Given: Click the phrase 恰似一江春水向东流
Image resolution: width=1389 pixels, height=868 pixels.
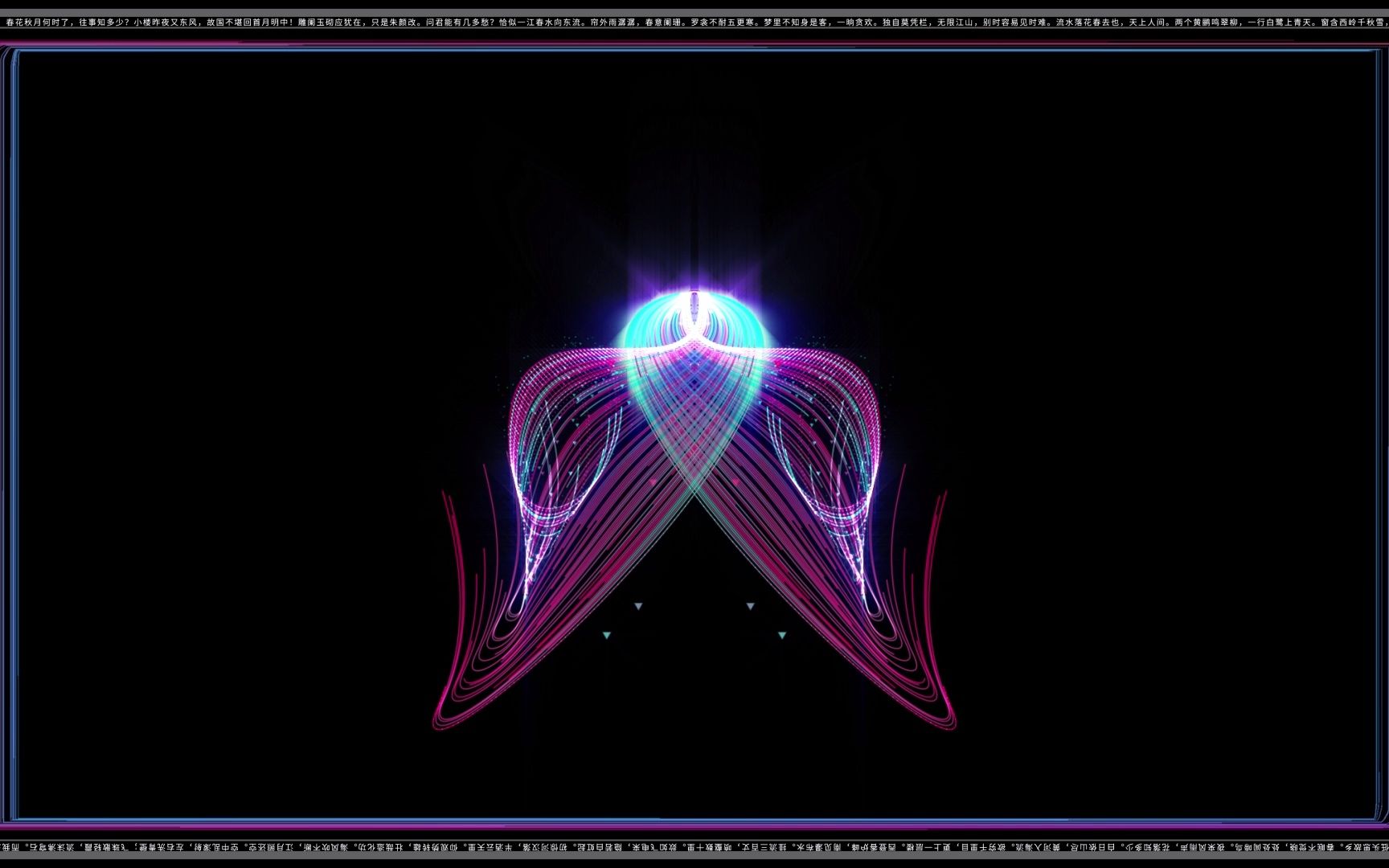Looking at the screenshot, I should click(539, 23).
